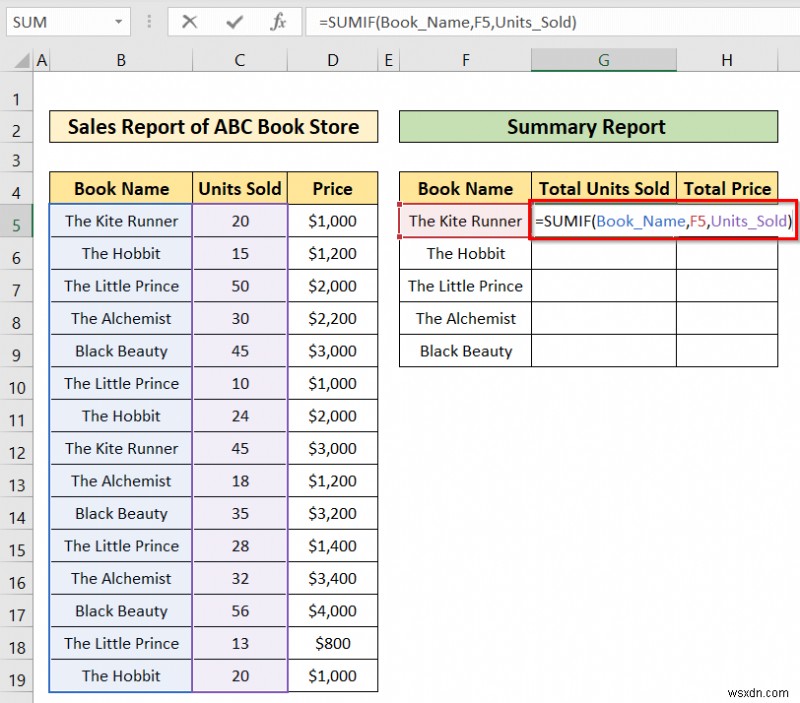
Task: Select the Black Beauty cell showing 56 units
Action: coord(239,611)
